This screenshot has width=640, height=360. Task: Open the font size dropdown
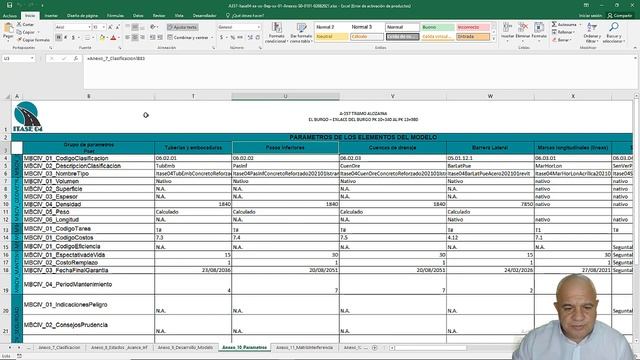(104, 27)
